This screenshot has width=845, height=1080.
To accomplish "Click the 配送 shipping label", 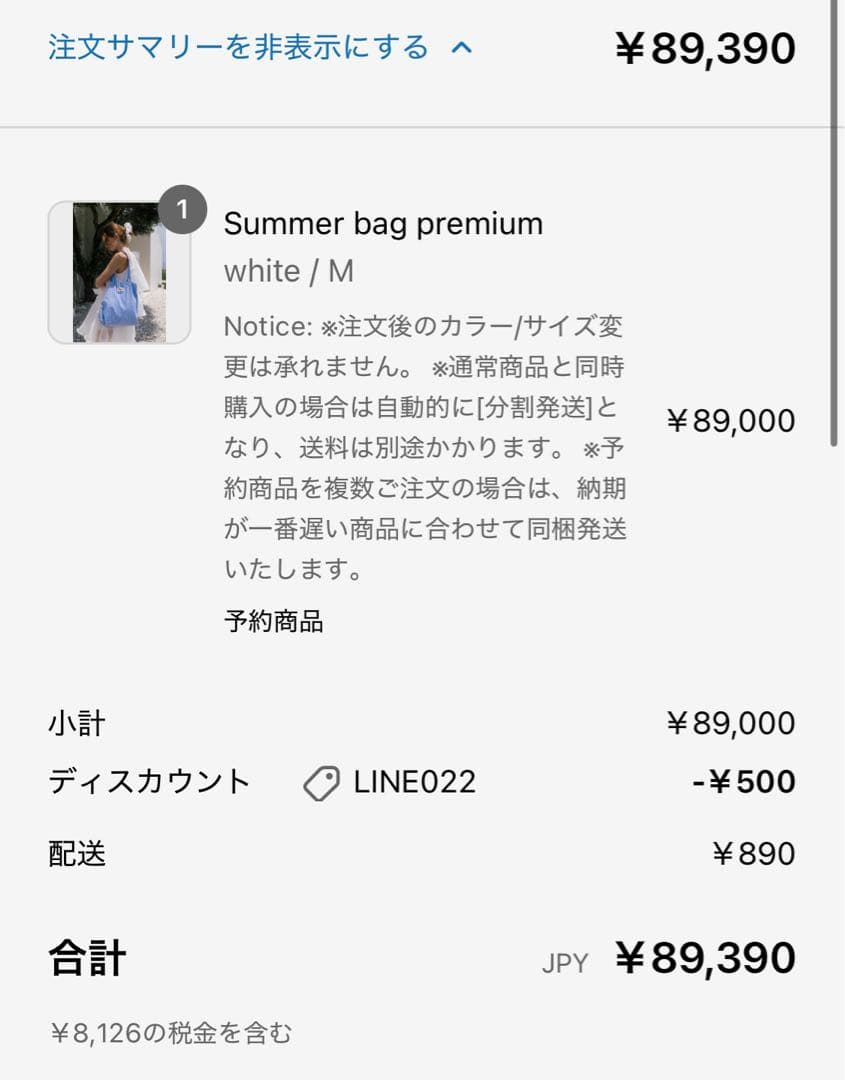I will pyautogui.click(x=76, y=853).
